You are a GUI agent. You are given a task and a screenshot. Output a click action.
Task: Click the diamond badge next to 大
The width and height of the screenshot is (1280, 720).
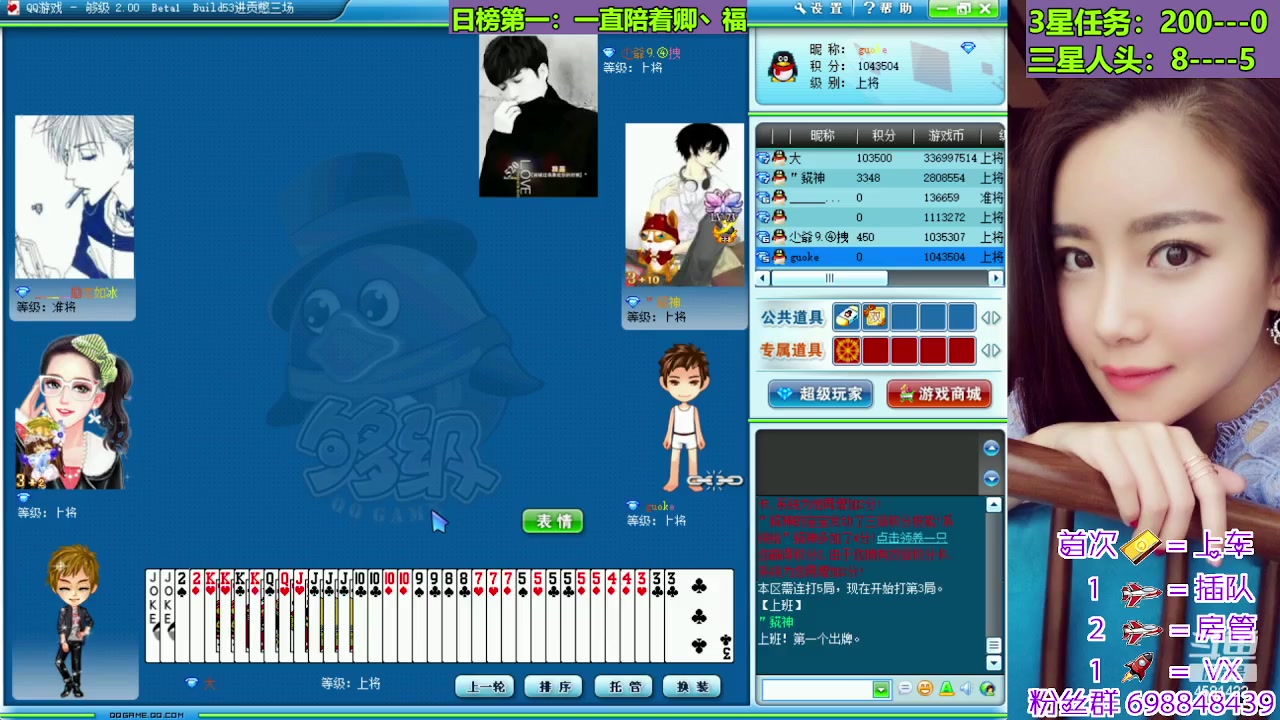(x=191, y=683)
